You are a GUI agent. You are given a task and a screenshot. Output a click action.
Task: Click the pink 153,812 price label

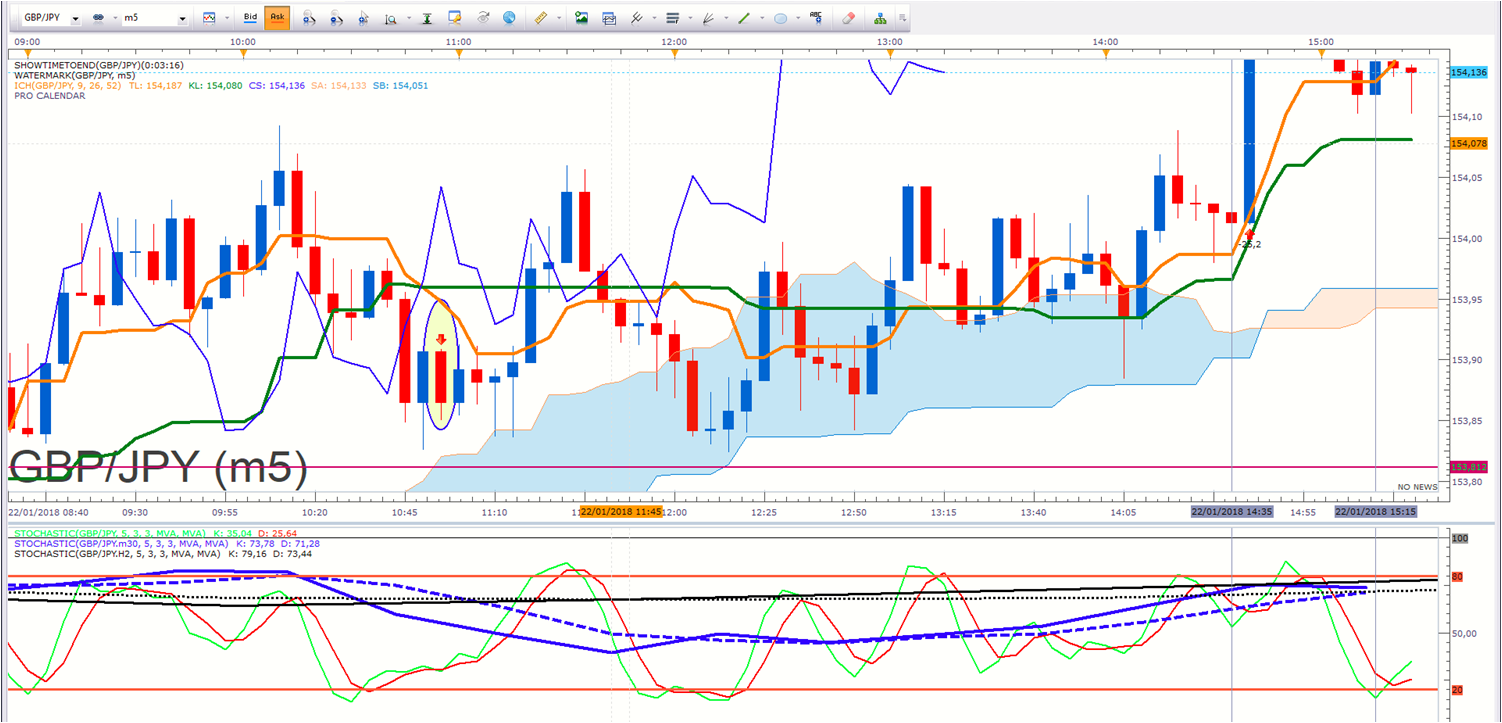click(1468, 467)
